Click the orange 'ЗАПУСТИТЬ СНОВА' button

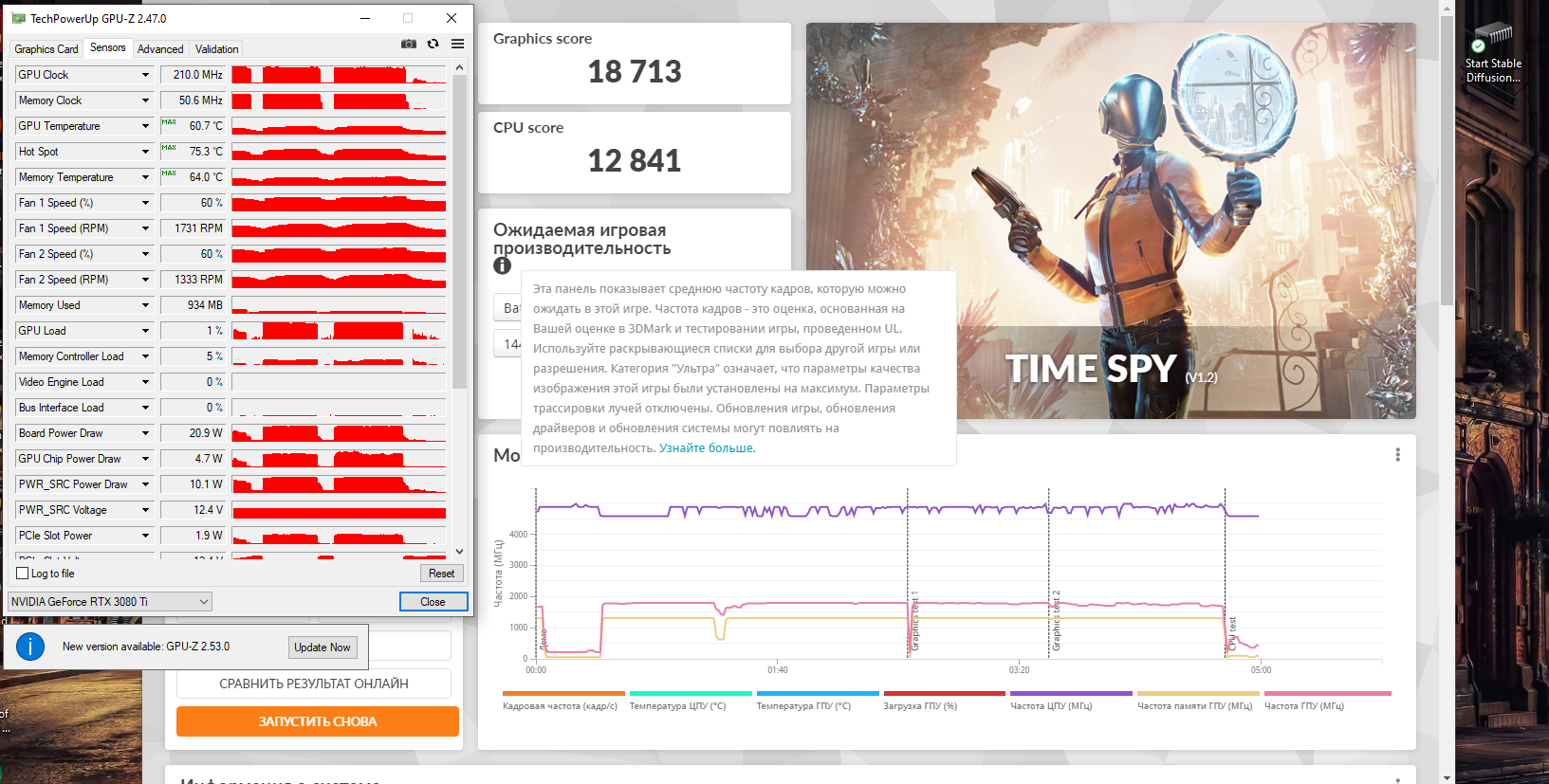tap(318, 721)
